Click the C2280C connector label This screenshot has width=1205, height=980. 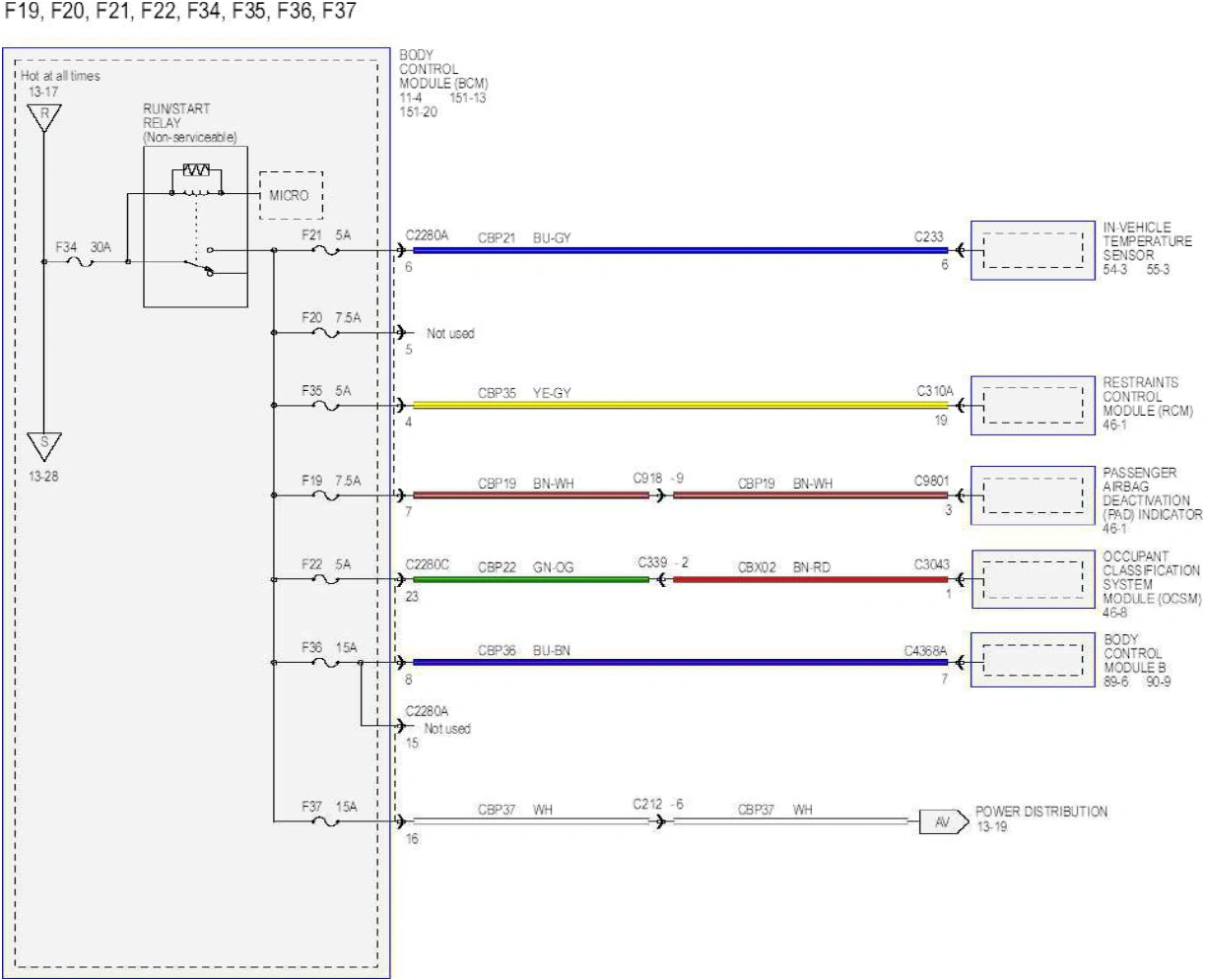[428, 566]
